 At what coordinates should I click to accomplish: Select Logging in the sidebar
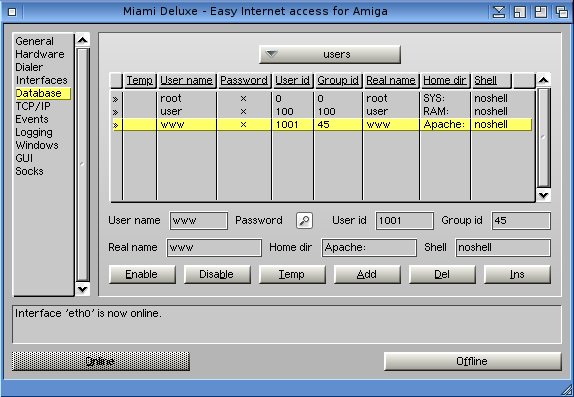pos(34,132)
